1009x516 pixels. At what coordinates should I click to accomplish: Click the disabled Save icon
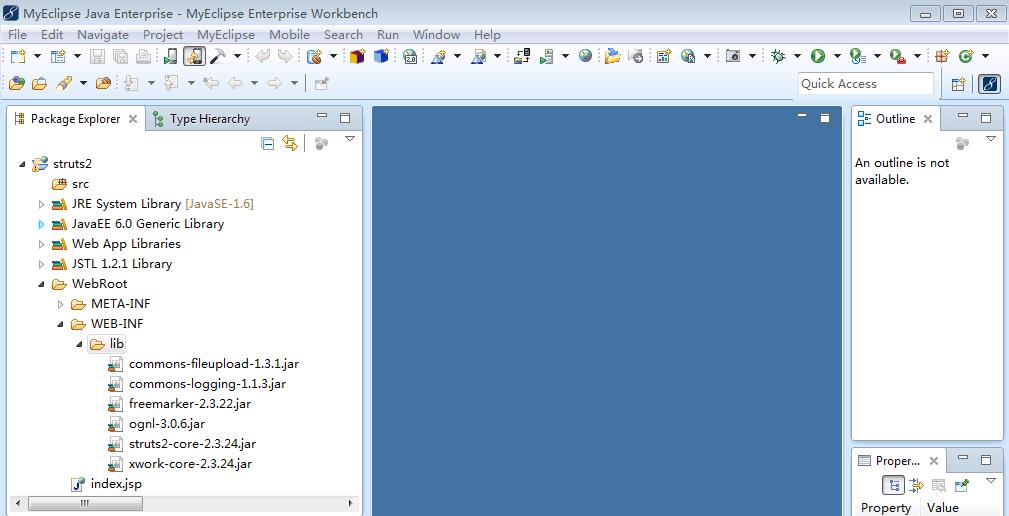pyautogui.click(x=97, y=57)
